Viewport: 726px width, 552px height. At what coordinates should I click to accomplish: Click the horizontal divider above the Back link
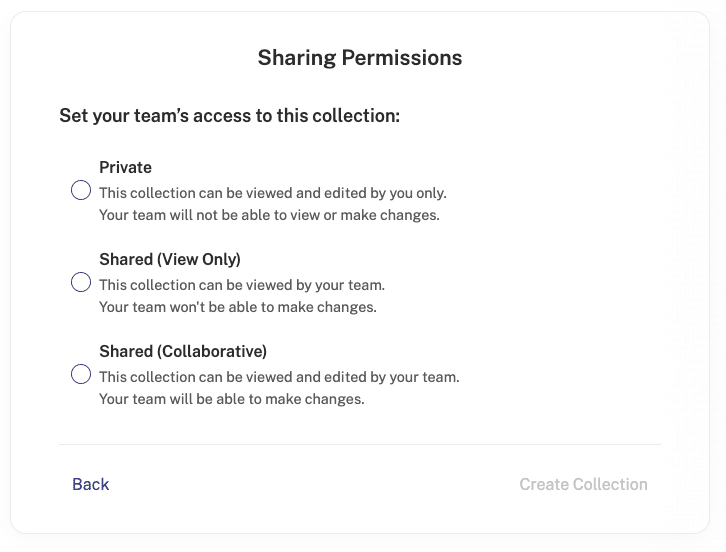point(360,445)
